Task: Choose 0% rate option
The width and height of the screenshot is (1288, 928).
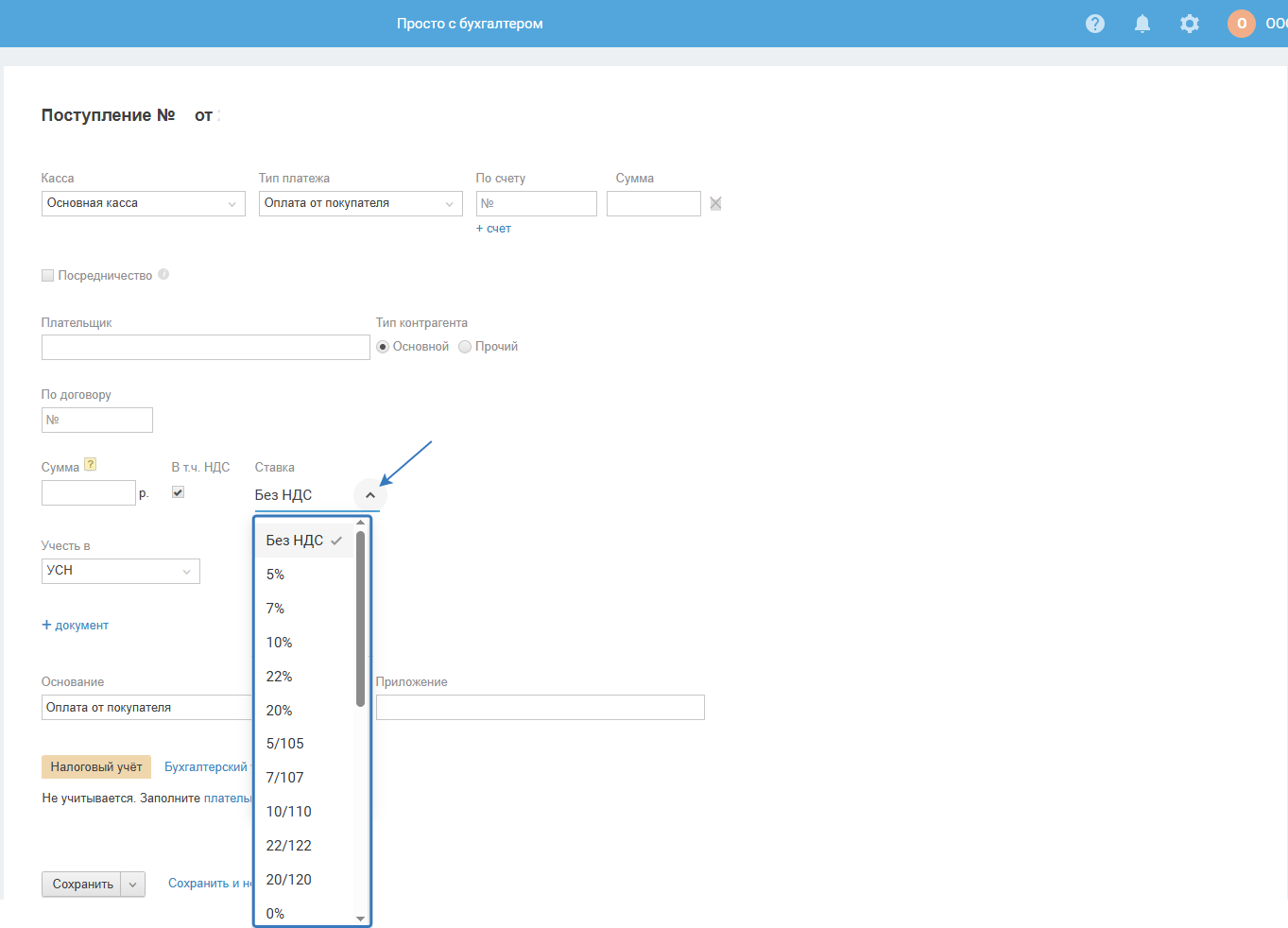Action: click(304, 913)
